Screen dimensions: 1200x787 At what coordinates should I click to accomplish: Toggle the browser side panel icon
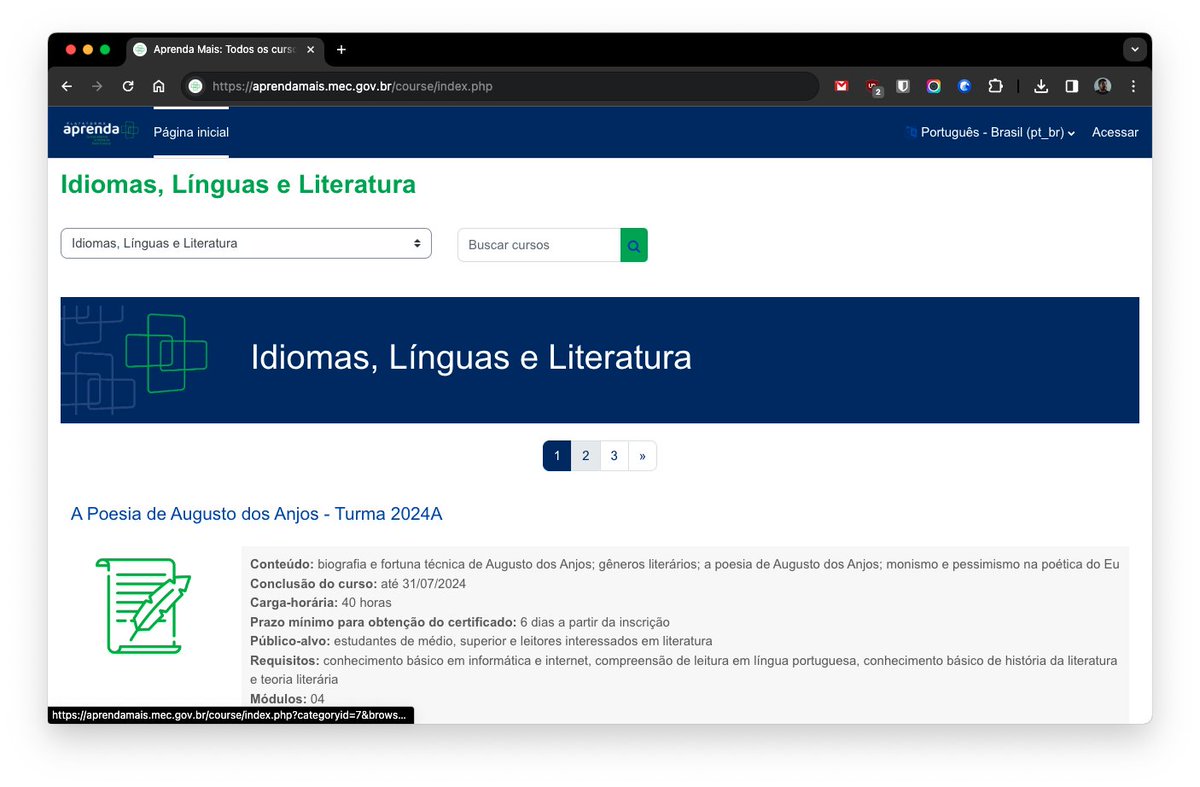click(1071, 86)
